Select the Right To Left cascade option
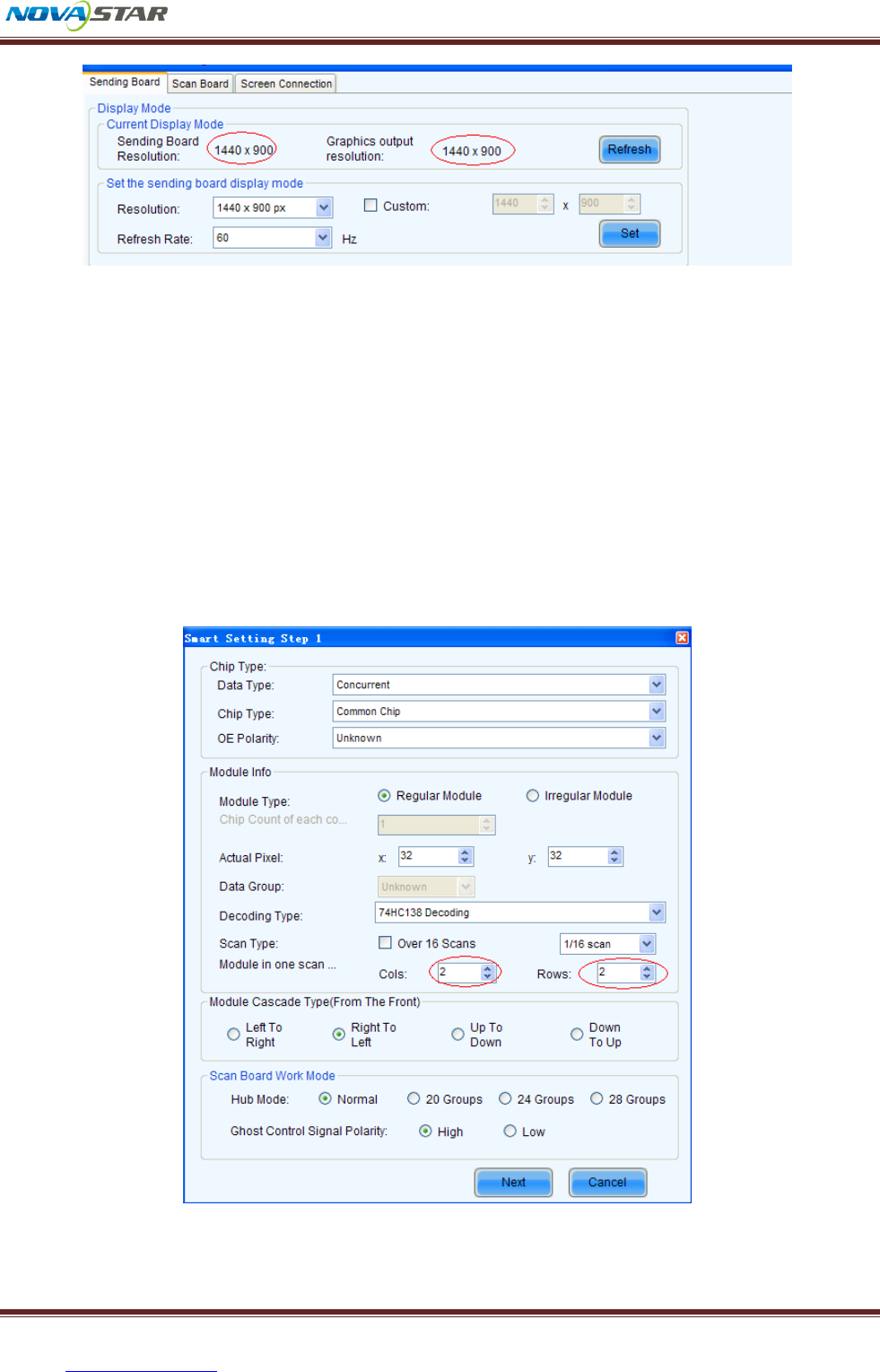The image size is (880, 1372). pyautogui.click(x=339, y=1035)
